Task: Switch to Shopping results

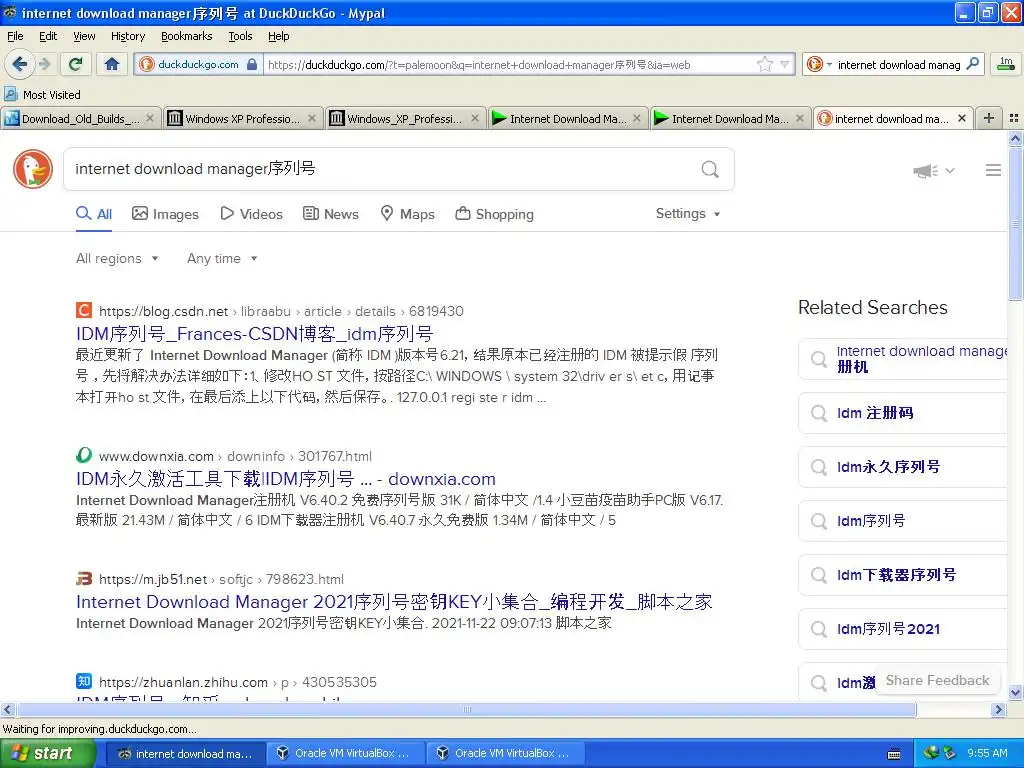Action: pos(494,214)
